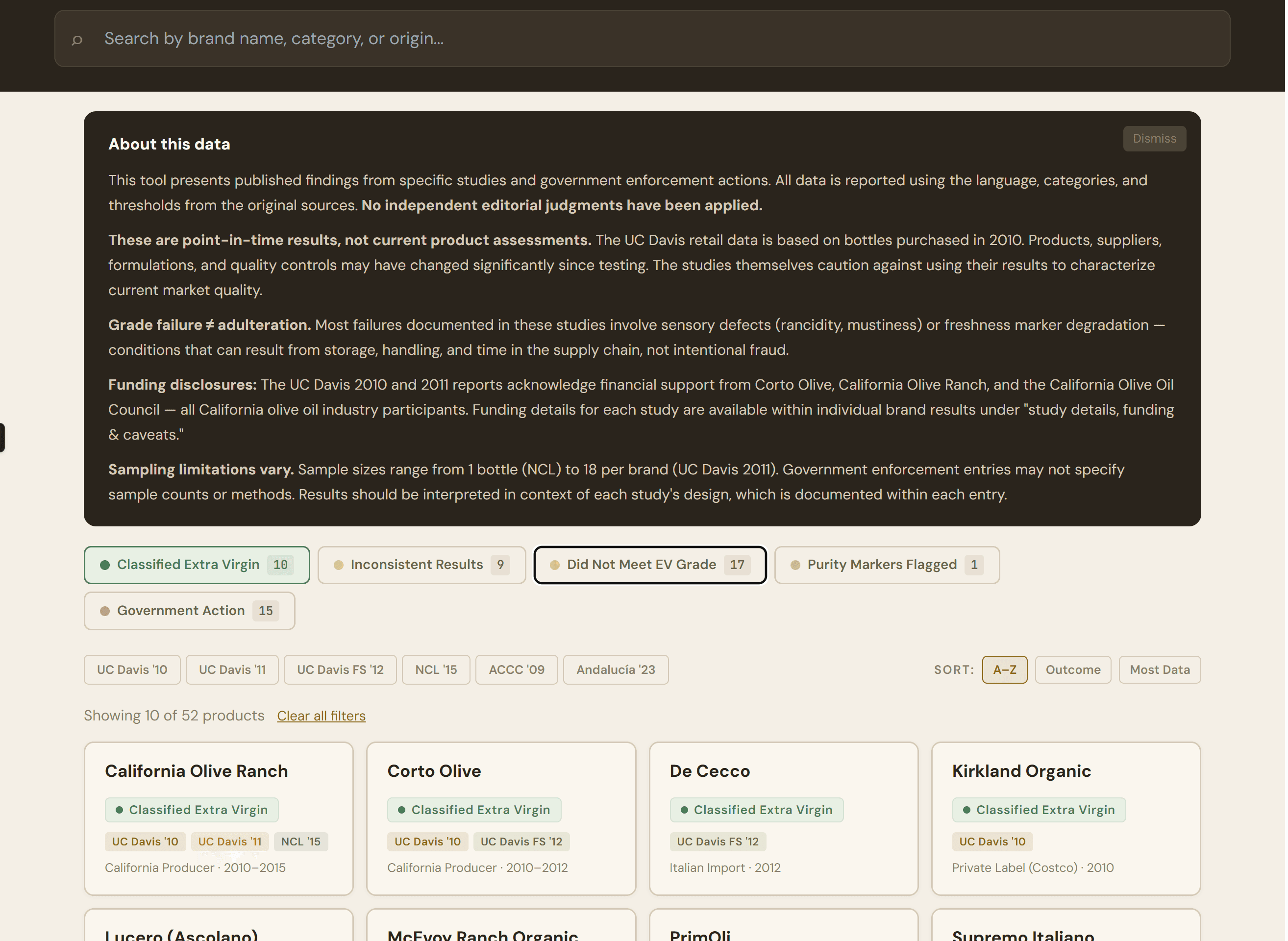
Task: Toggle the Inconsistent Results filter
Action: click(x=422, y=566)
